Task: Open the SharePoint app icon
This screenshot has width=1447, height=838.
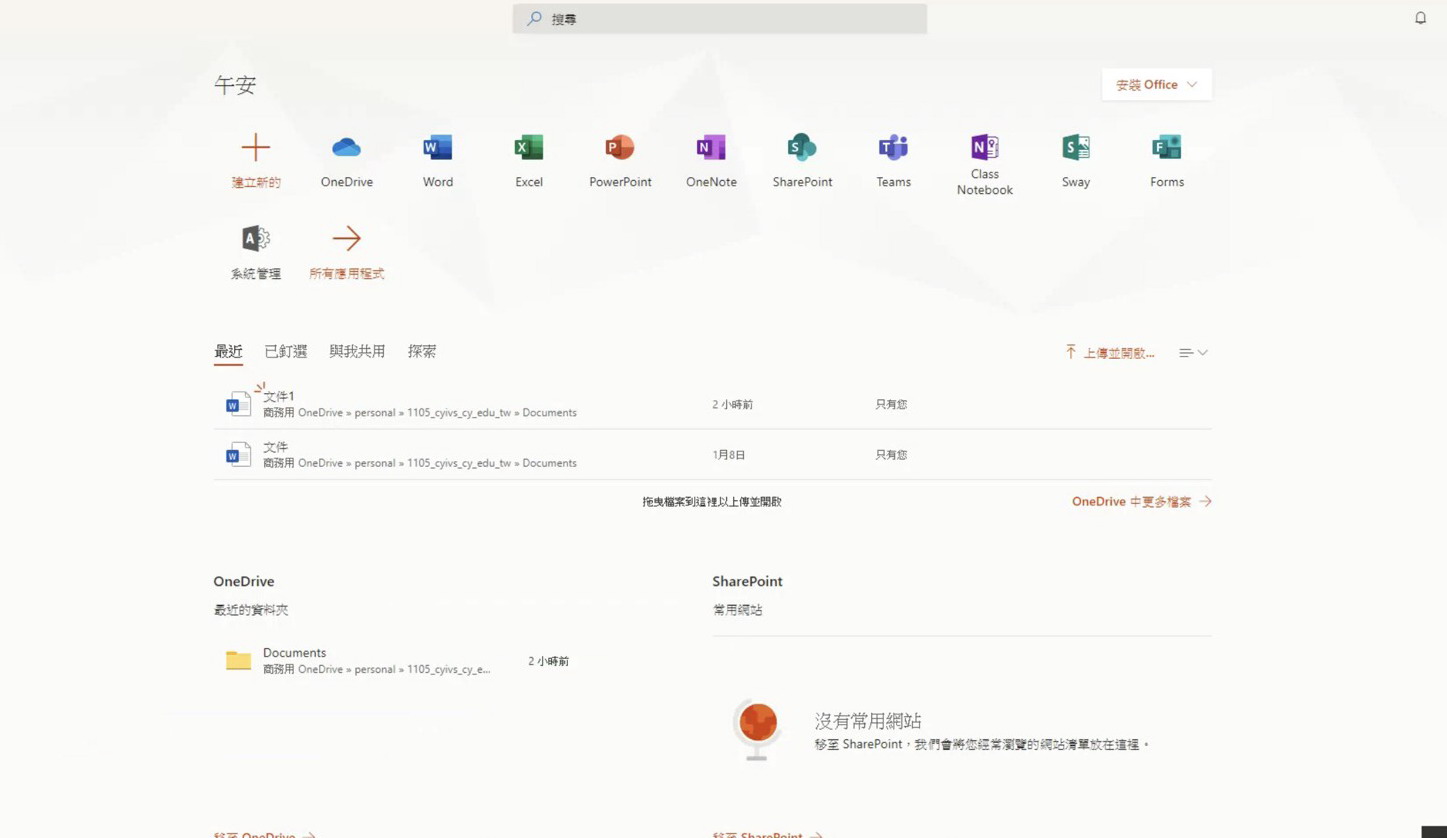Action: pos(802,148)
